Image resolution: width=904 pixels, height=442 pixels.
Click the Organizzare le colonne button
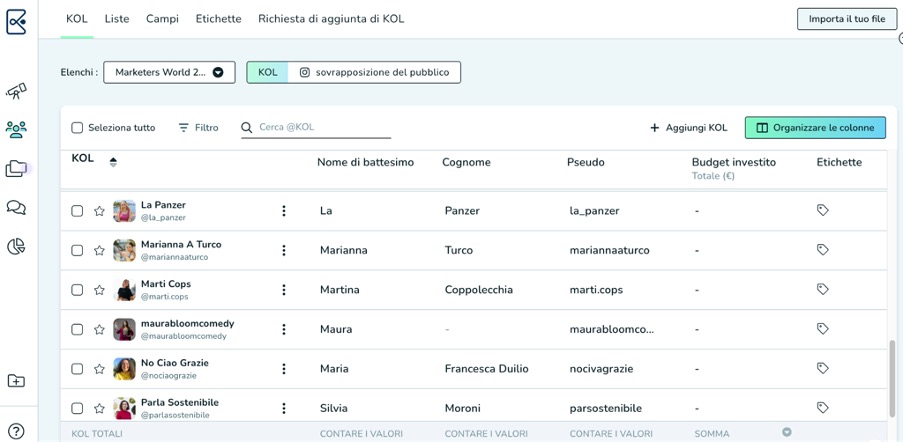click(815, 128)
